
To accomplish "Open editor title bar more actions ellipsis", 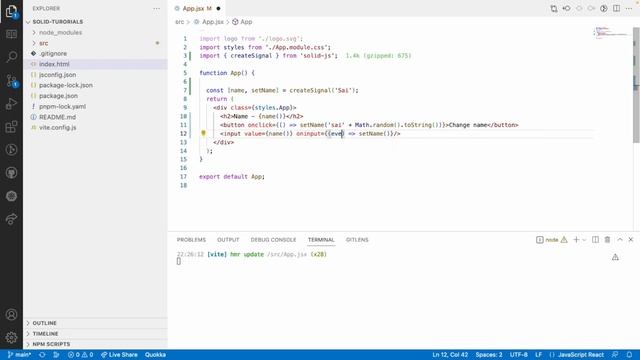I will (x=629, y=8).
